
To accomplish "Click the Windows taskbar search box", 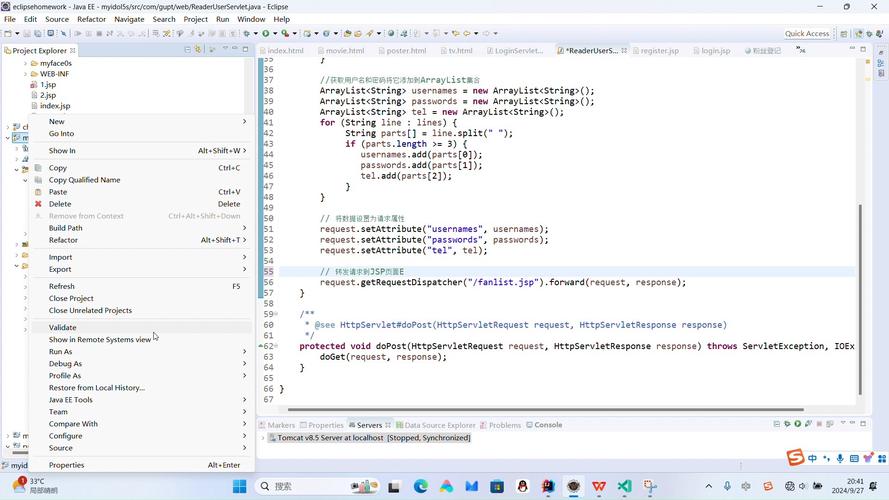I will [x=318, y=486].
